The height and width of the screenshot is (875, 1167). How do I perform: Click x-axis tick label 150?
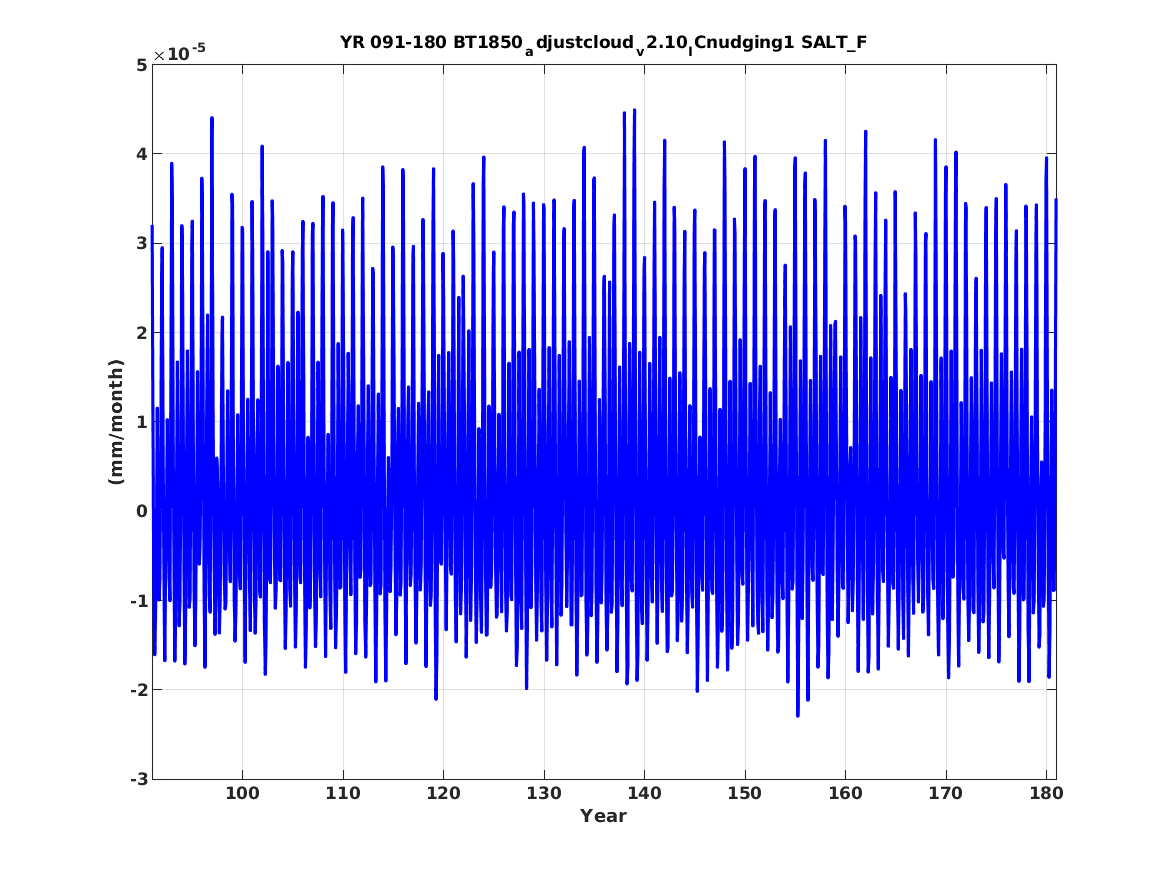[744, 793]
